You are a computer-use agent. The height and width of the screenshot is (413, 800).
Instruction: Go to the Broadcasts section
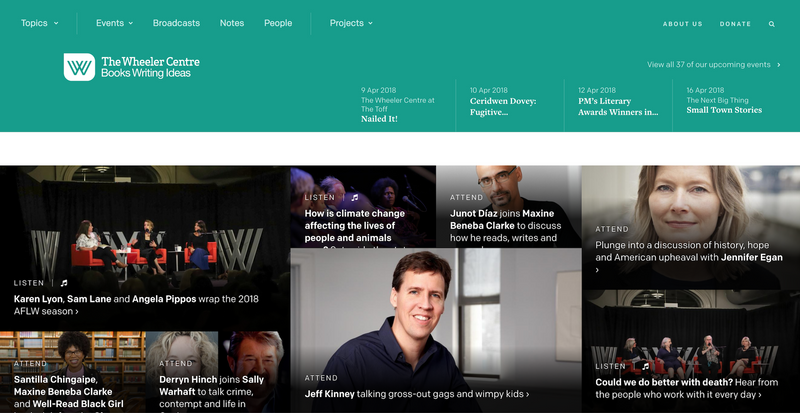coord(176,23)
